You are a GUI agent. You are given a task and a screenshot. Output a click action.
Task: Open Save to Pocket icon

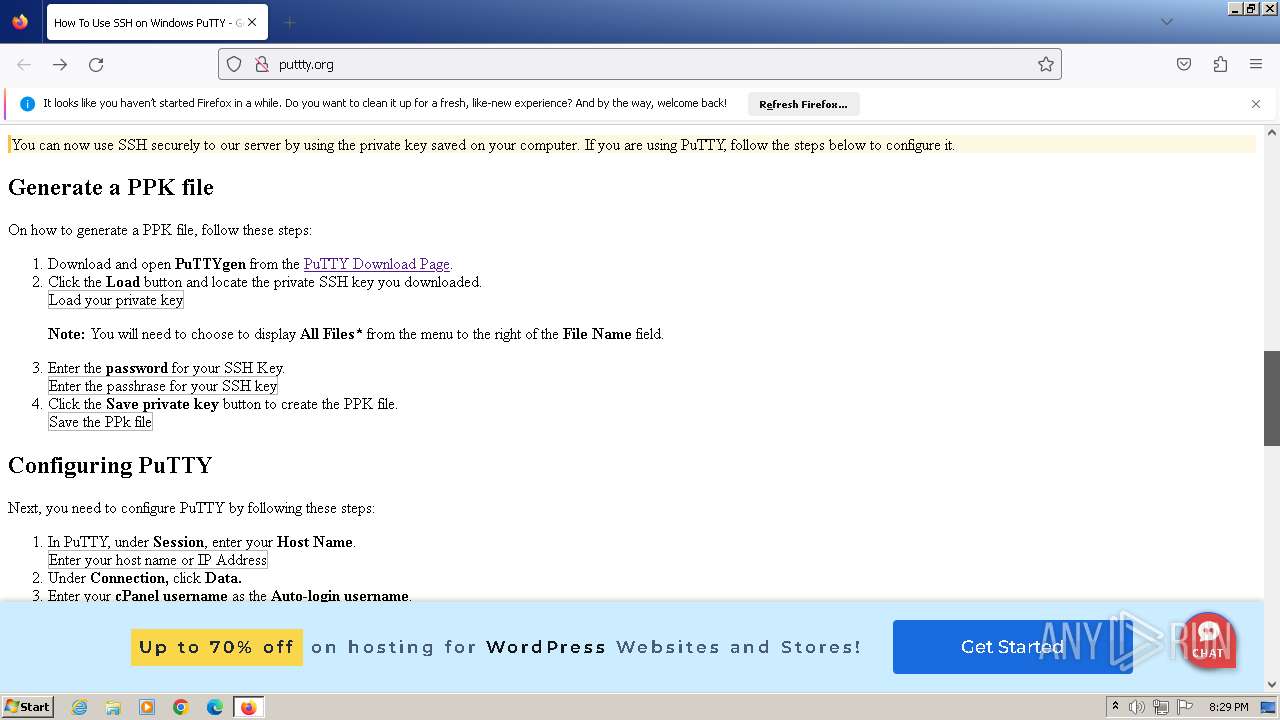tap(1184, 64)
